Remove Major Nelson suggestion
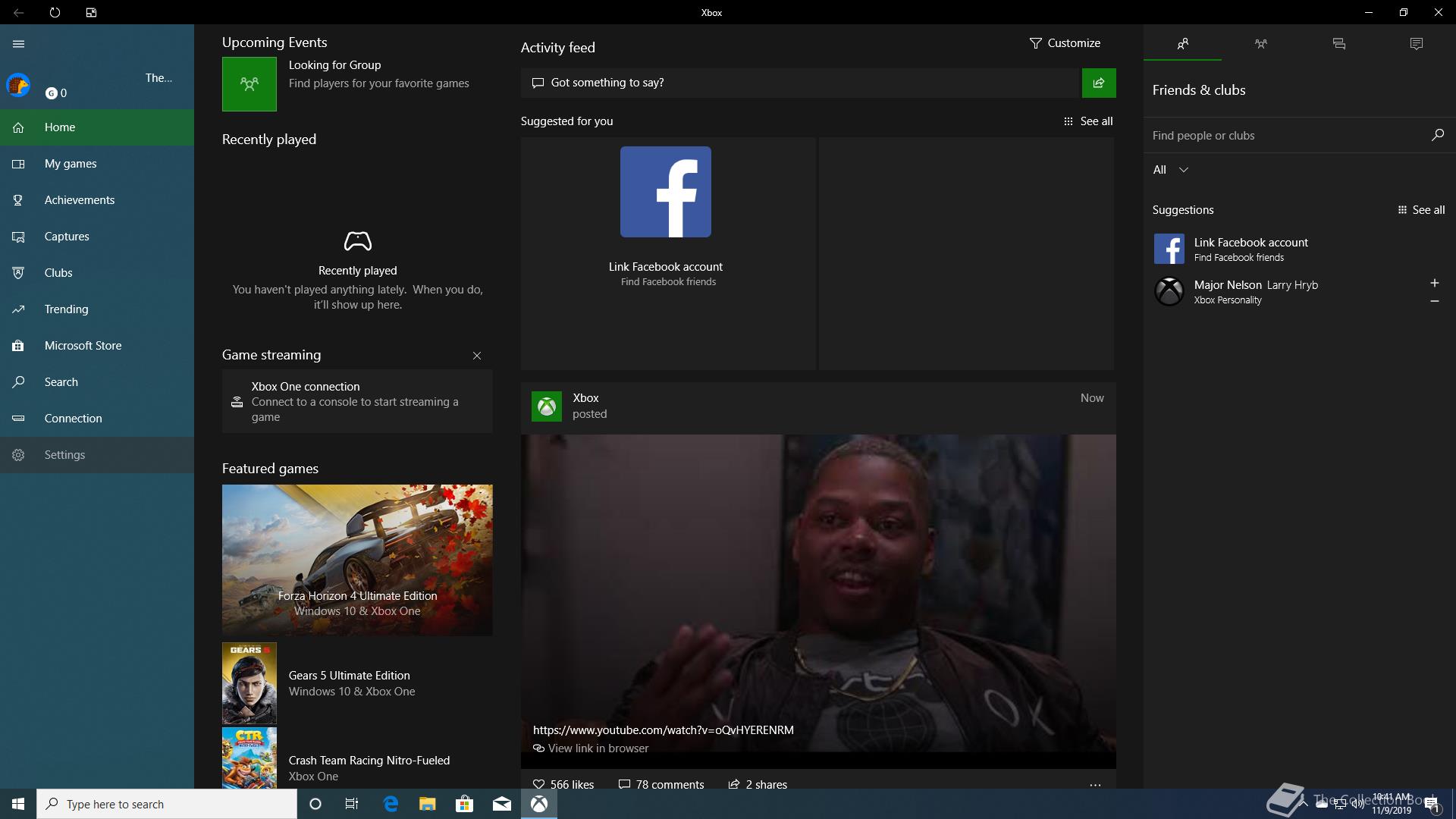1456x819 pixels. [x=1434, y=301]
